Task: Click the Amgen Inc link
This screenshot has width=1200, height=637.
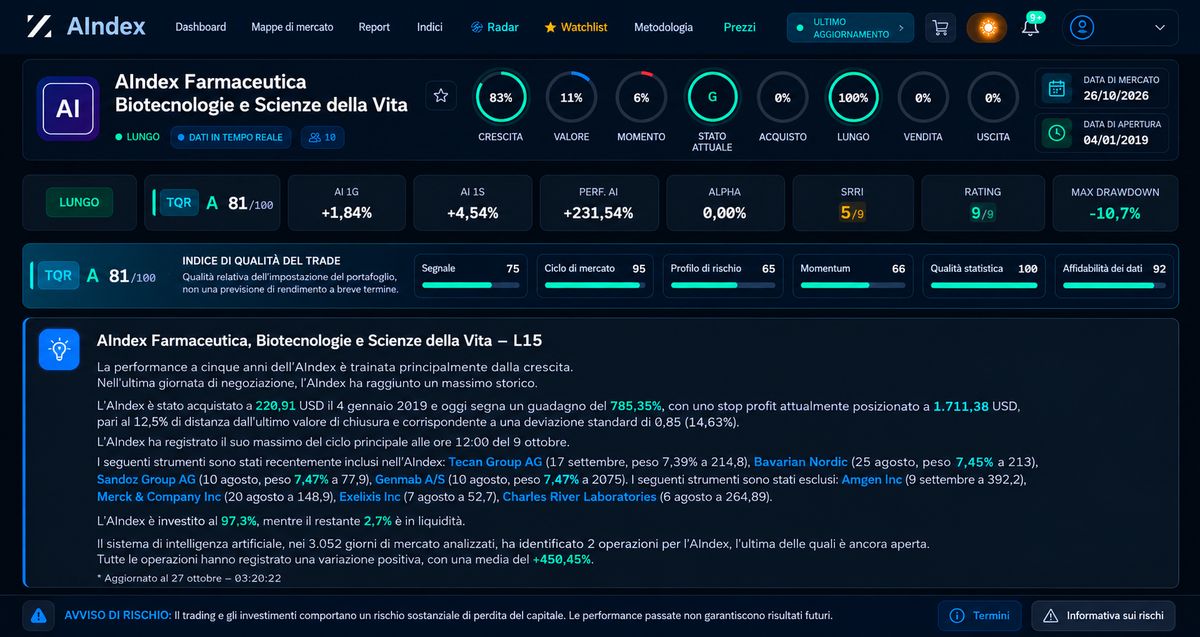Action: pos(872,480)
